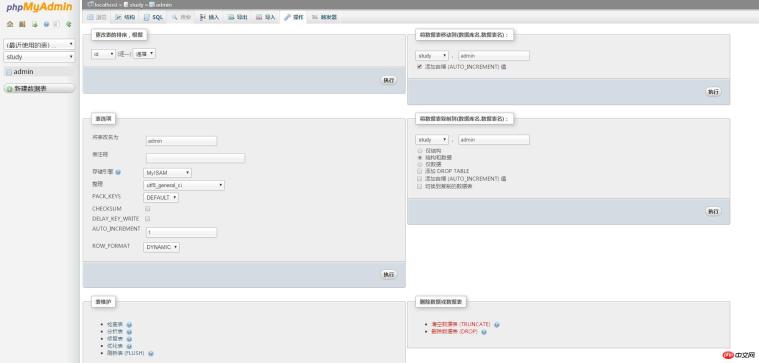Image resolution: width=759 pixels, height=363 pixels.
Task: Open the utf8_general_ci collation dropdown
Action: (184, 185)
